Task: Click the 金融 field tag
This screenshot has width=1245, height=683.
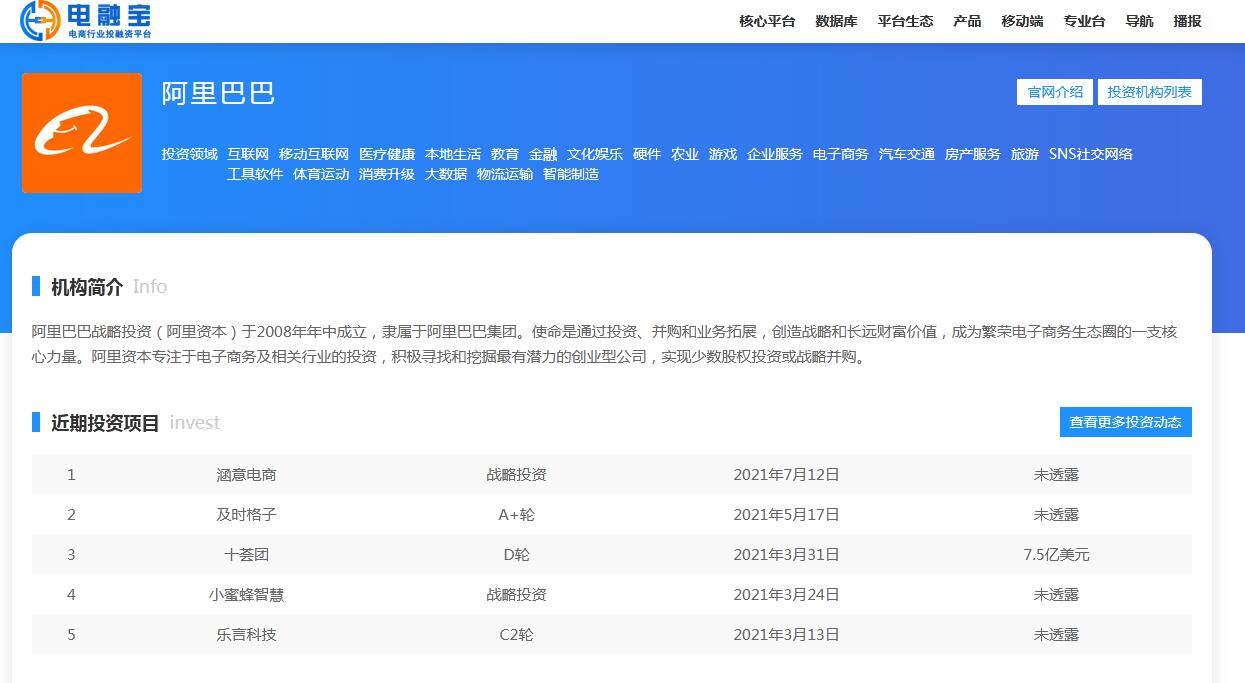Action: coord(543,154)
